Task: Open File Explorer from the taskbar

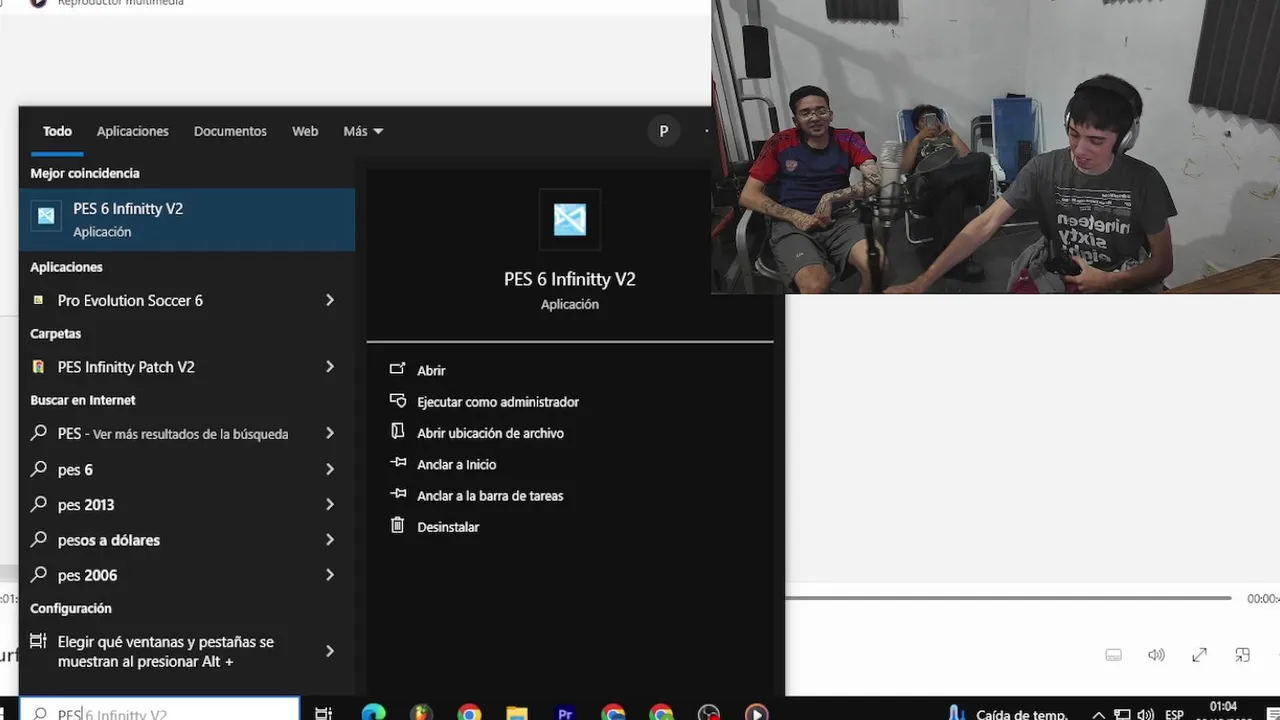Action: tap(516, 713)
